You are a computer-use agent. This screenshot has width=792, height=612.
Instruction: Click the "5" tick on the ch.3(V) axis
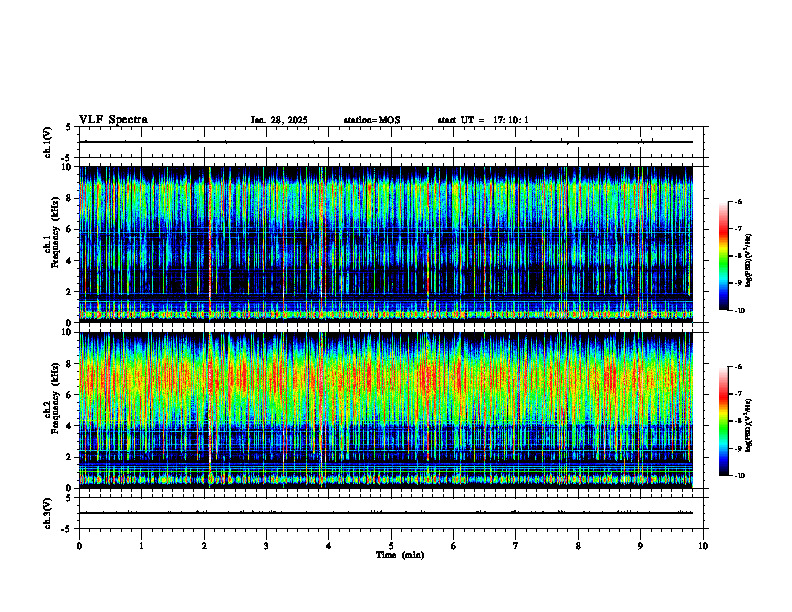click(69, 498)
